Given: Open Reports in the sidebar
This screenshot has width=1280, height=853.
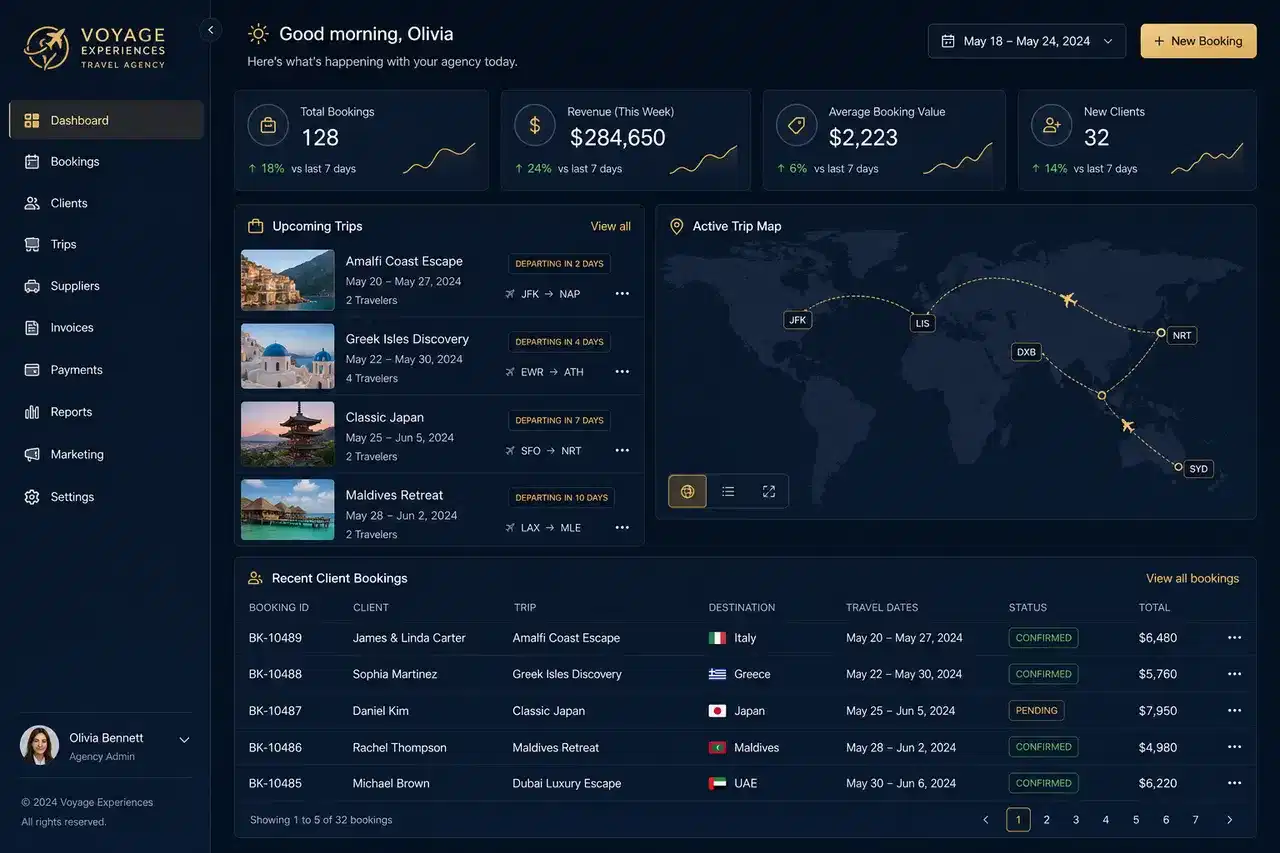Looking at the screenshot, I should (x=106, y=412).
